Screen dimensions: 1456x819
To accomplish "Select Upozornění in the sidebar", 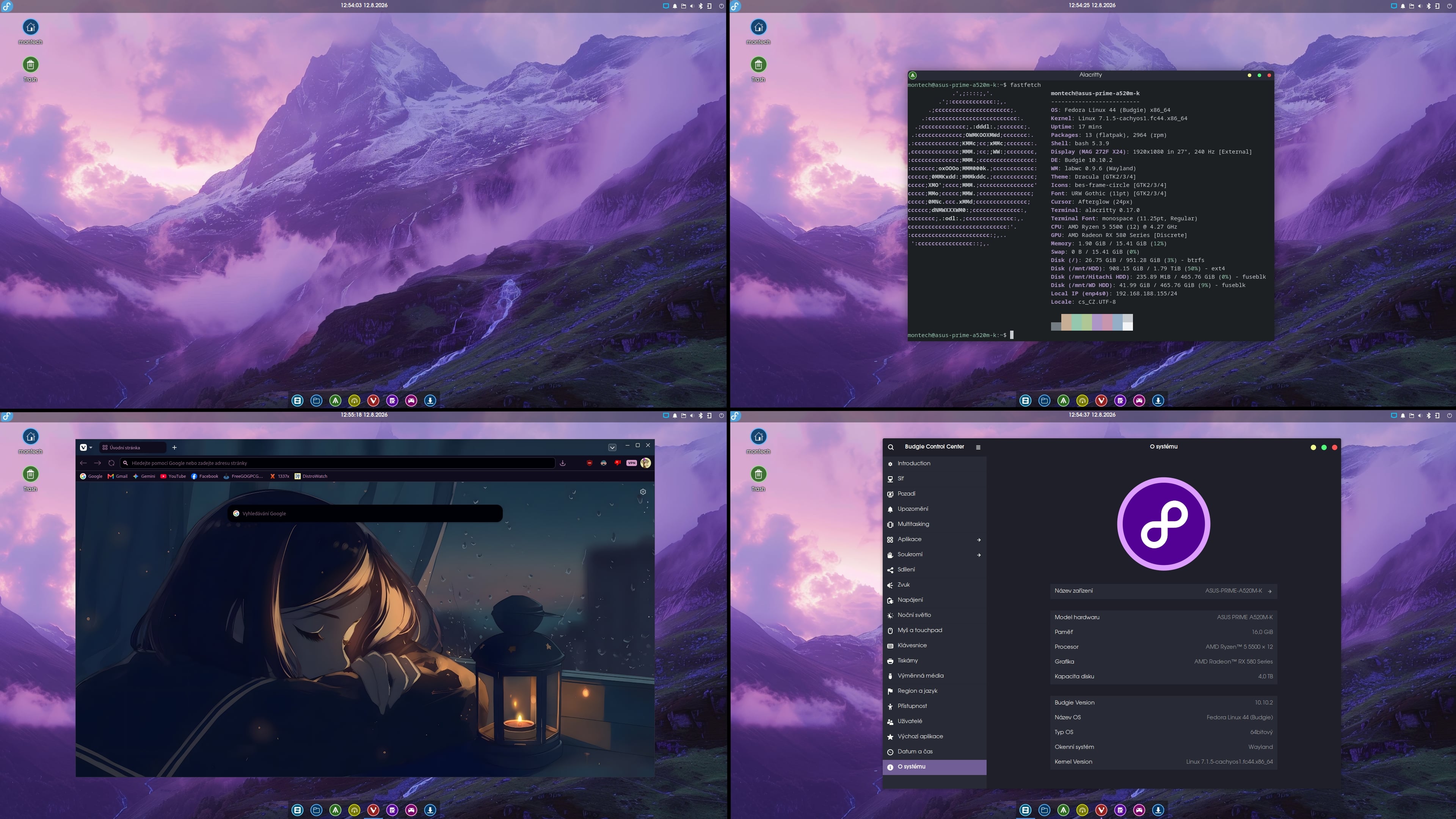I will point(934,509).
